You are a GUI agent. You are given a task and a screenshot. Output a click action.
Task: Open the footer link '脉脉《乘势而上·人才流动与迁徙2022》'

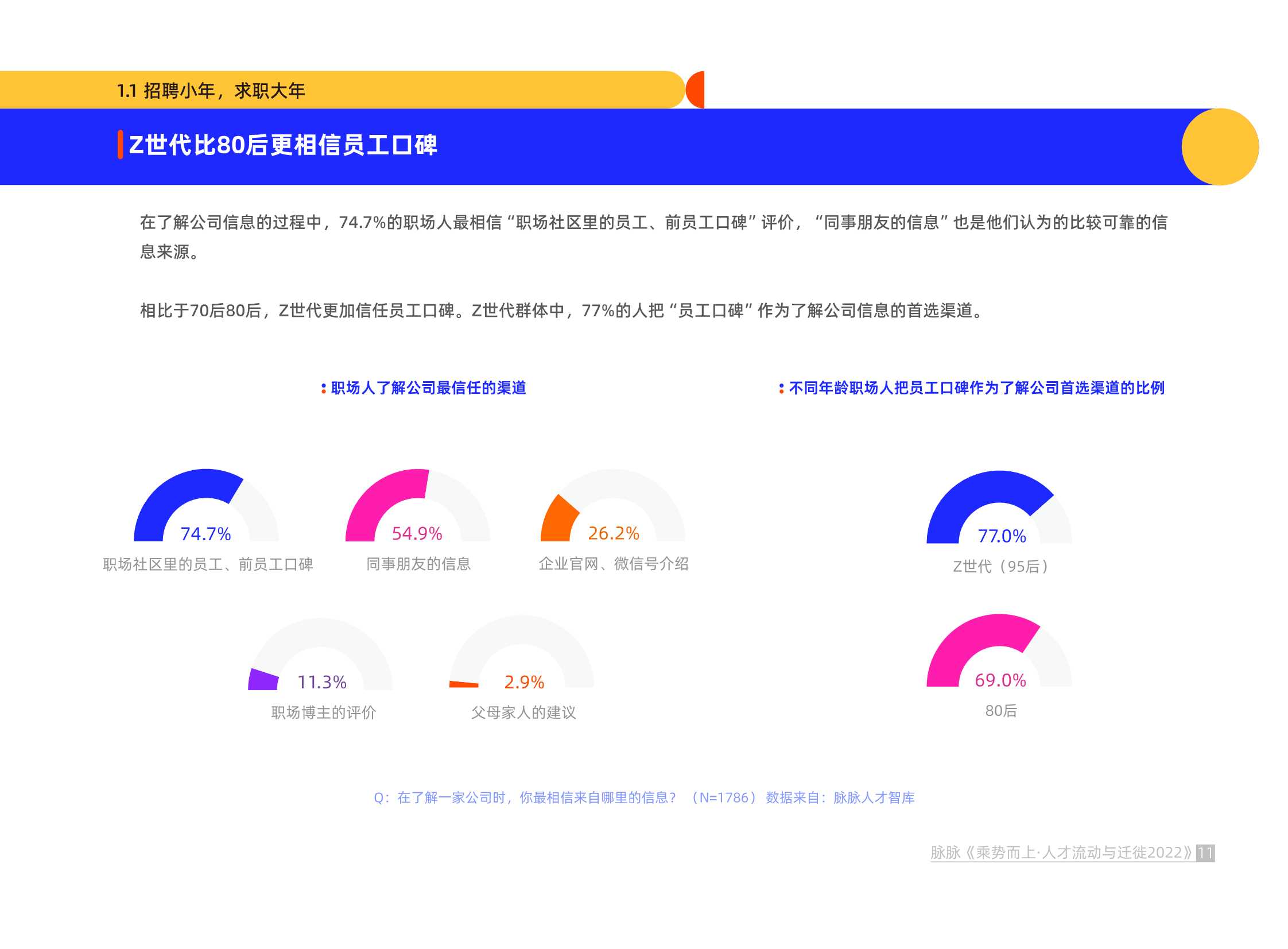click(x=1062, y=853)
